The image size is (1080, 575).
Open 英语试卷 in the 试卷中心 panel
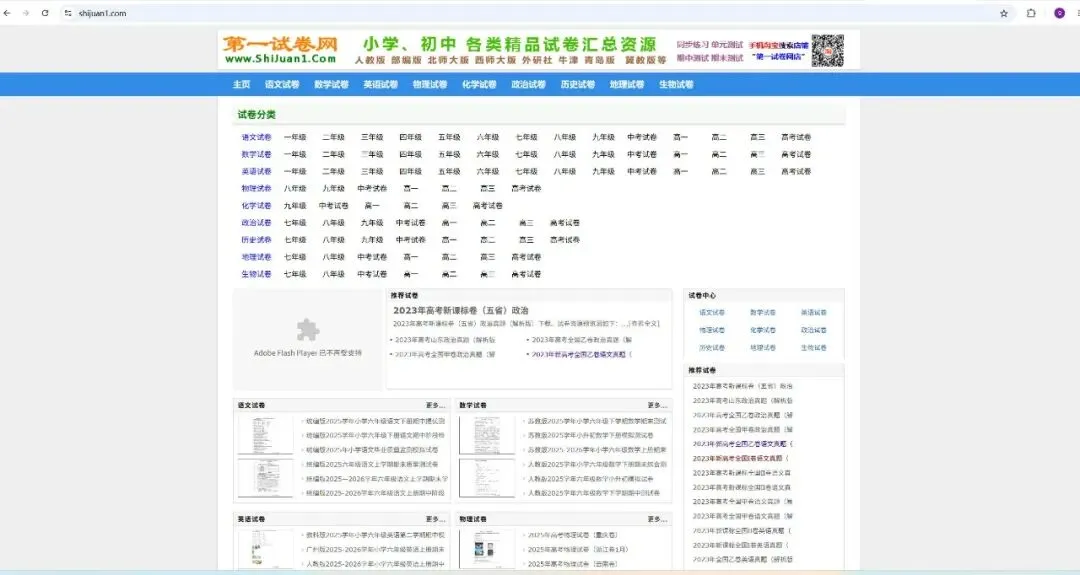[813, 313]
